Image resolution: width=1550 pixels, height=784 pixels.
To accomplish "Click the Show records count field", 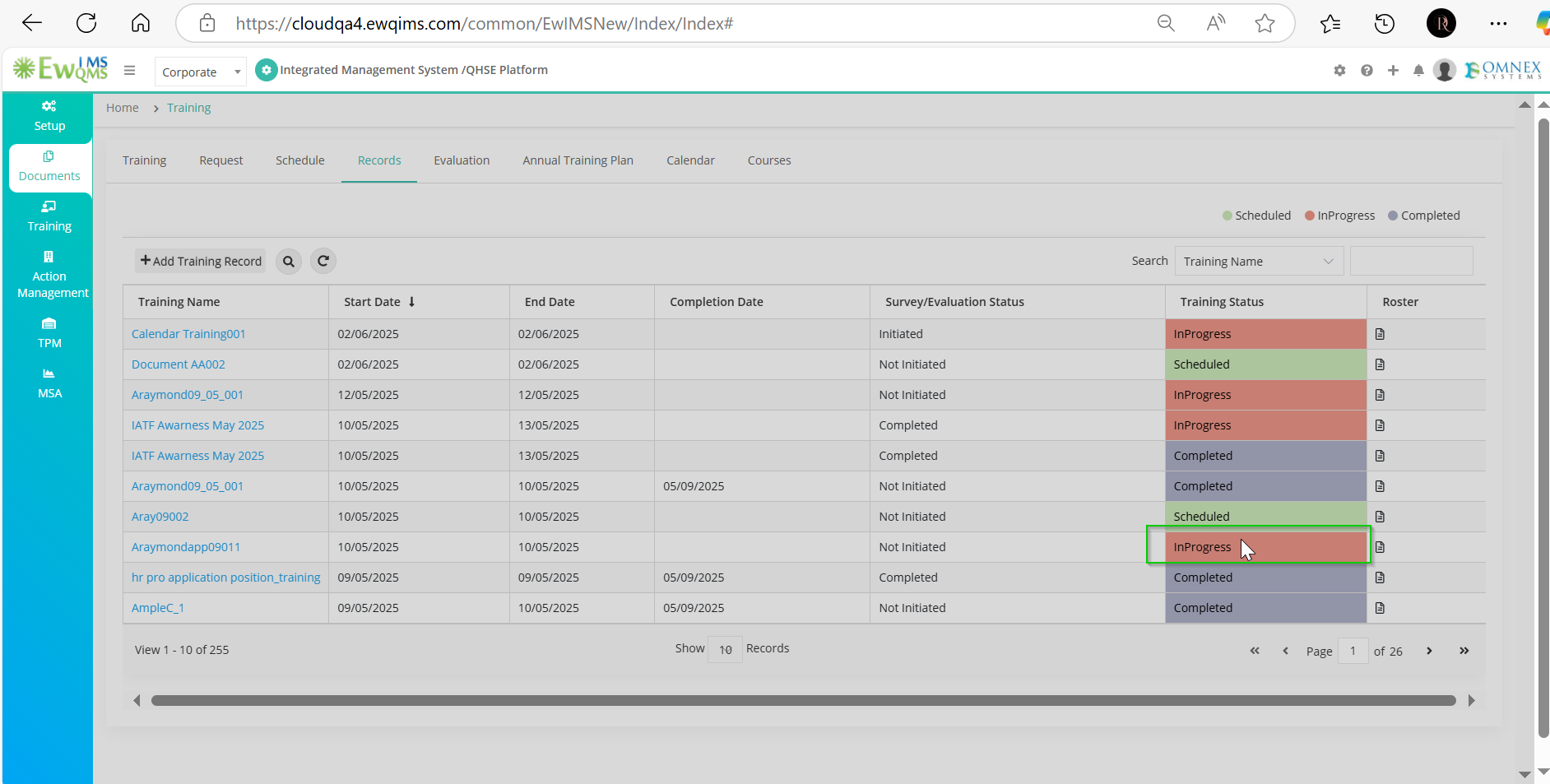I will pyautogui.click(x=725, y=650).
